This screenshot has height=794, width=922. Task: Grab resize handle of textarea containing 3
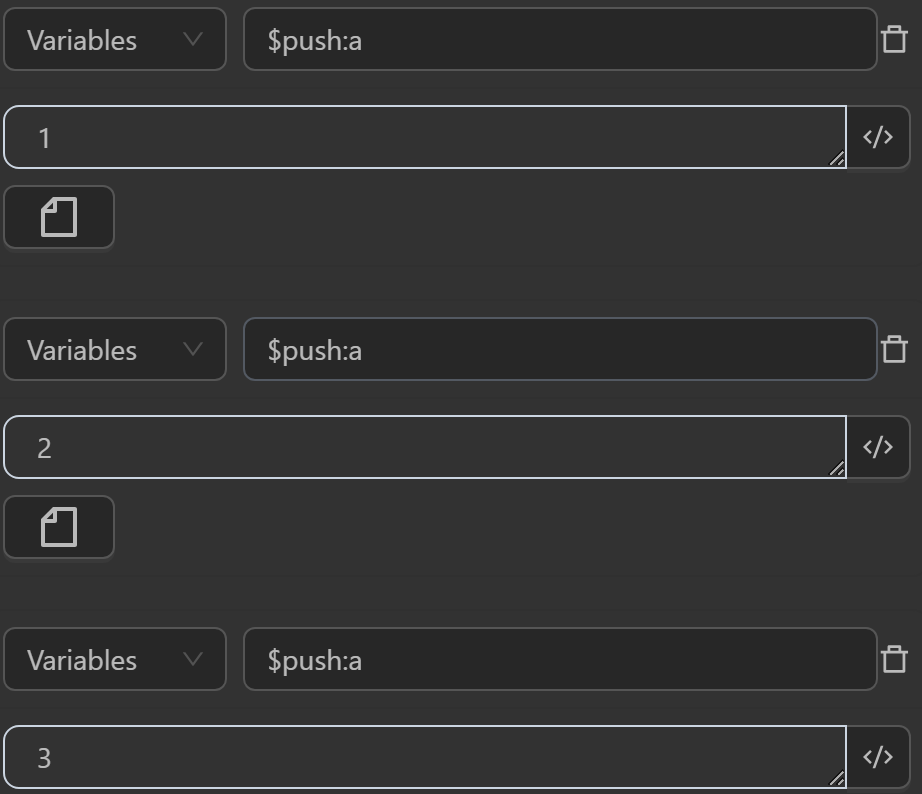coord(837,779)
